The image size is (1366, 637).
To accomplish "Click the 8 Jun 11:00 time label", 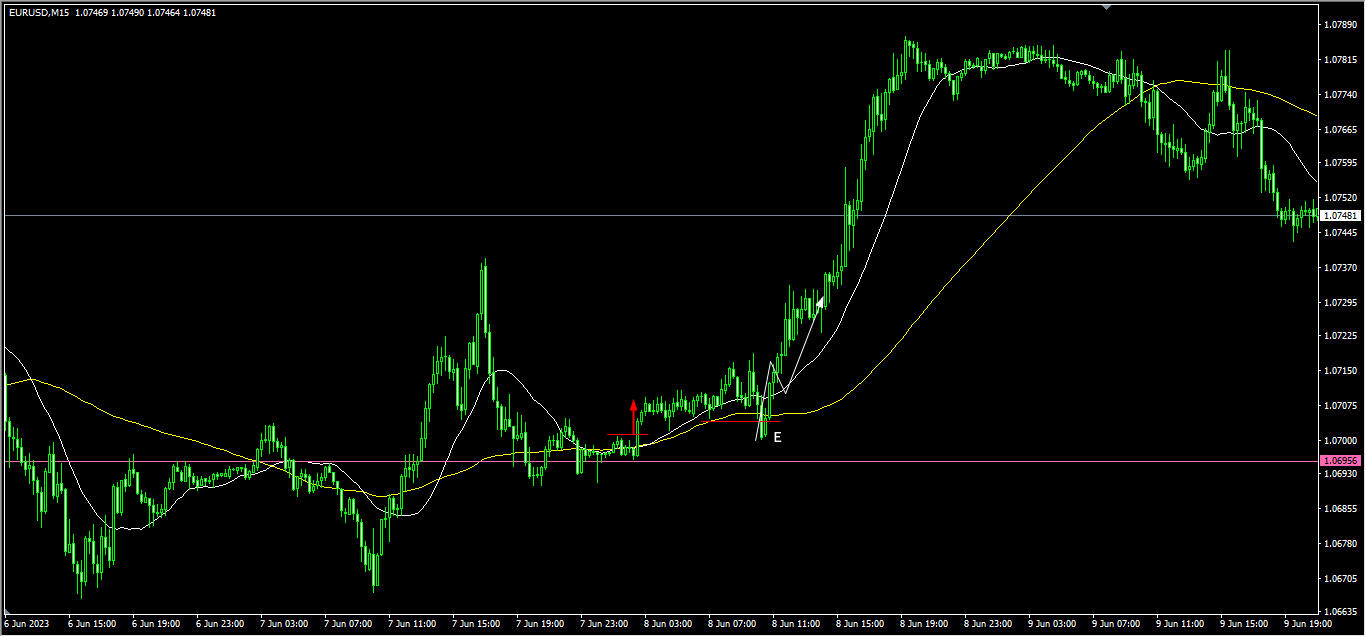I will click(x=796, y=623).
